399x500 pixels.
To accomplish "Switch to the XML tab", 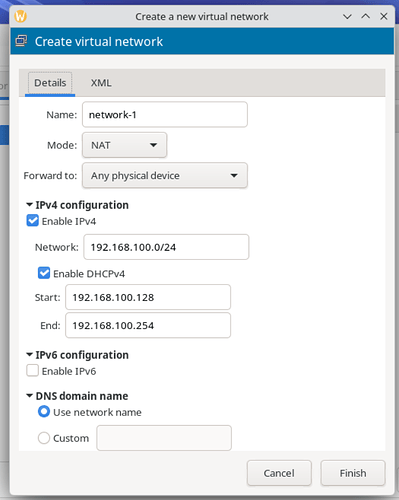I will click(x=101, y=83).
